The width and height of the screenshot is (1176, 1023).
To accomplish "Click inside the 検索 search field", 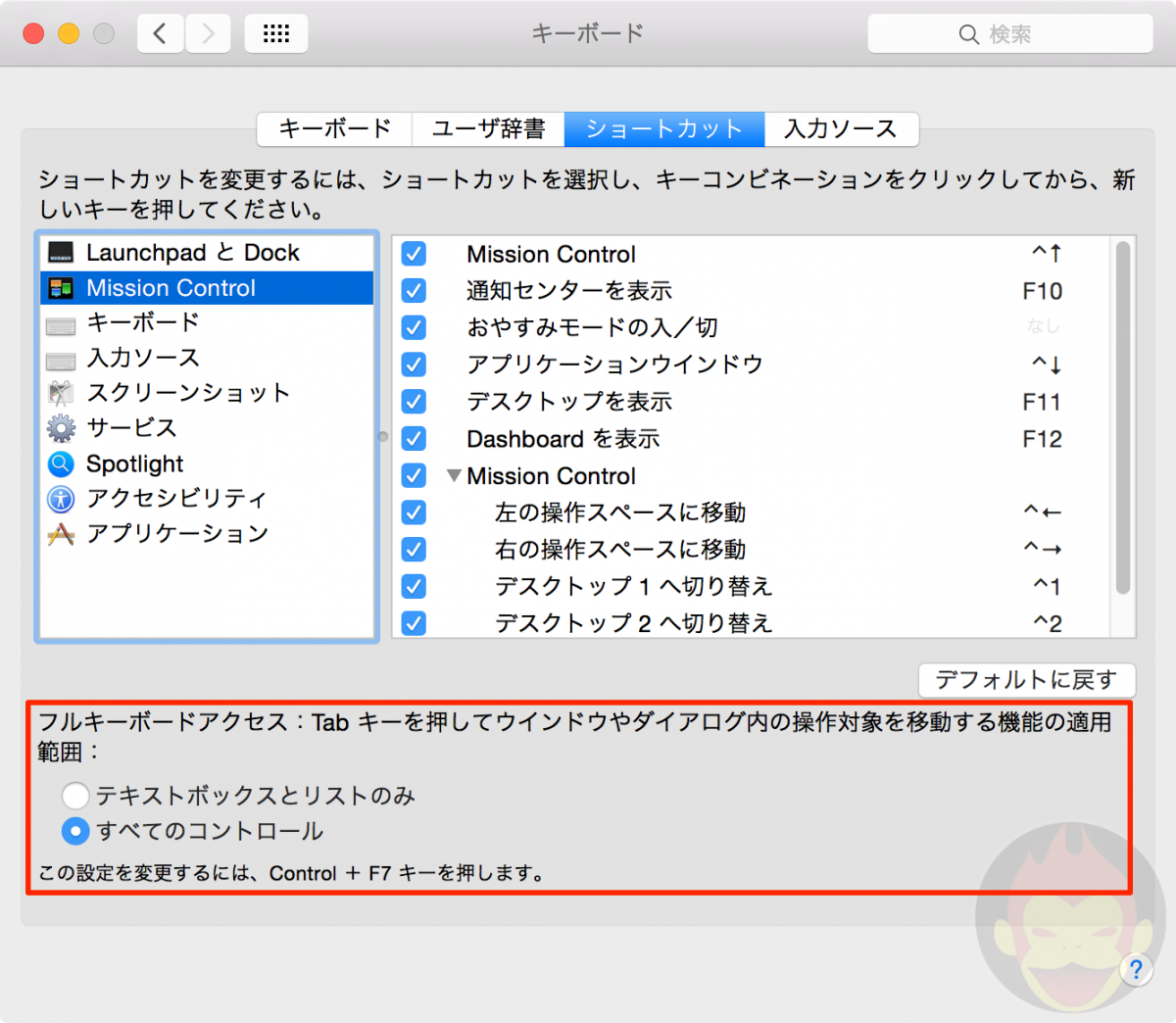I will [1010, 32].
